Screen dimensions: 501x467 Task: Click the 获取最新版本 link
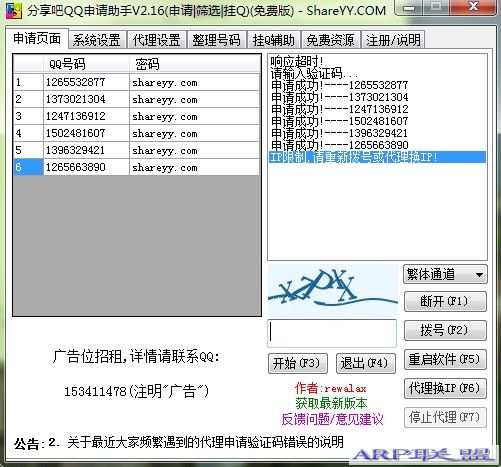click(x=331, y=404)
